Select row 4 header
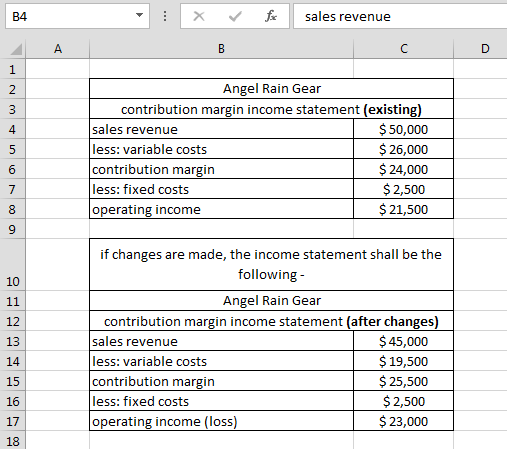The width and height of the screenshot is (507, 449). [x=12, y=129]
